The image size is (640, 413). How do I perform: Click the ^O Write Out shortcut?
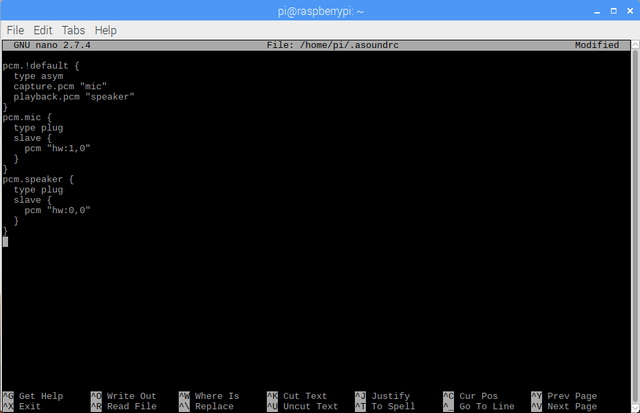(x=123, y=396)
